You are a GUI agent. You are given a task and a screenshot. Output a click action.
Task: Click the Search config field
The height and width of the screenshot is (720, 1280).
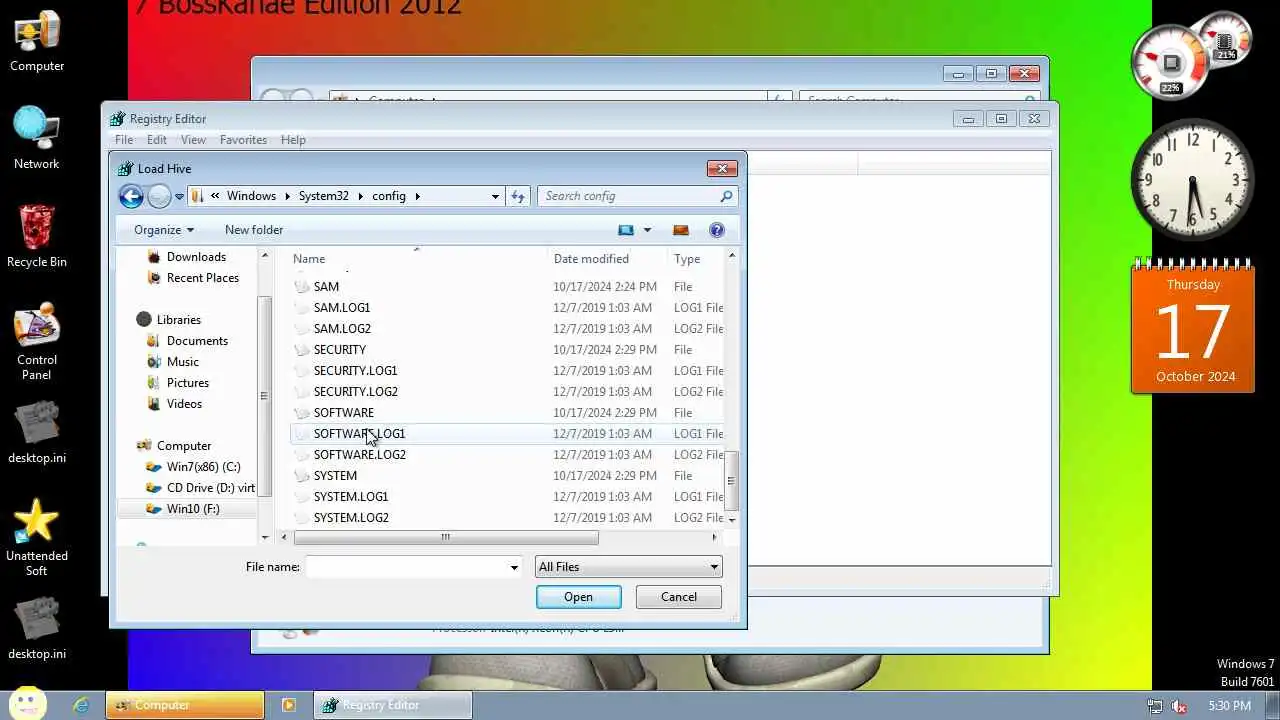click(x=628, y=196)
